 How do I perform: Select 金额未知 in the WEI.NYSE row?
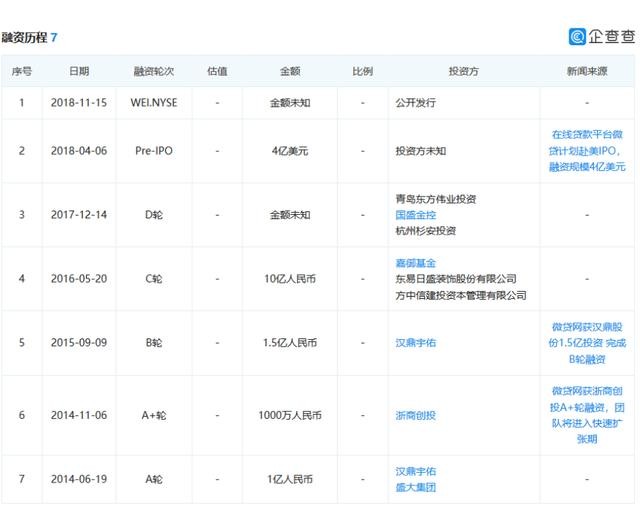click(290, 103)
